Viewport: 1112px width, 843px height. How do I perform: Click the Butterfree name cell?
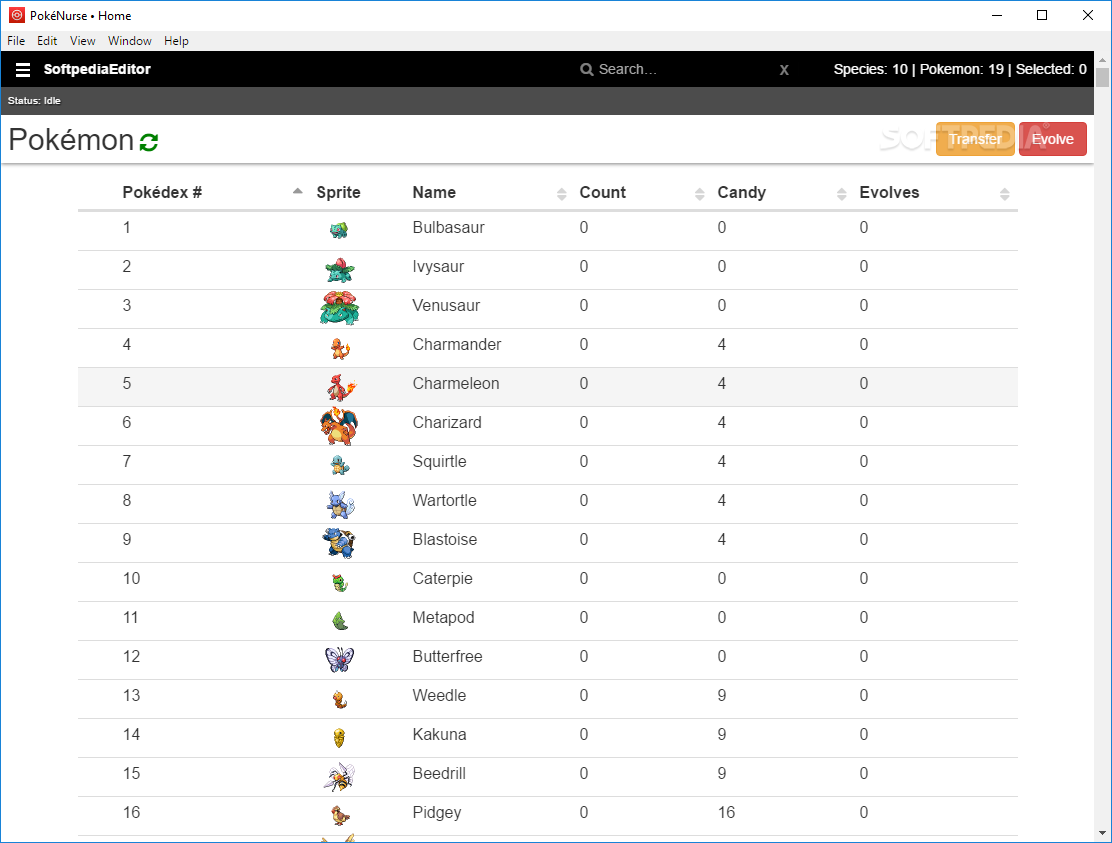pos(447,657)
